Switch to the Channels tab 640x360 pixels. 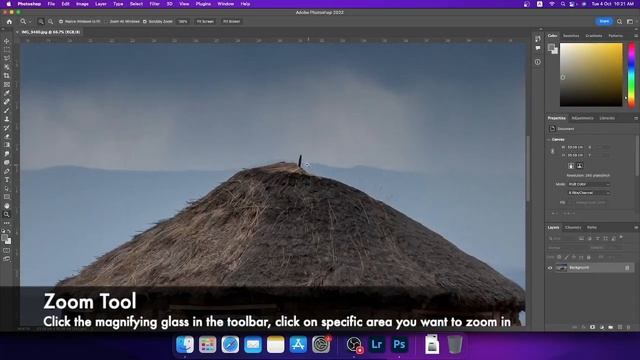(573, 228)
